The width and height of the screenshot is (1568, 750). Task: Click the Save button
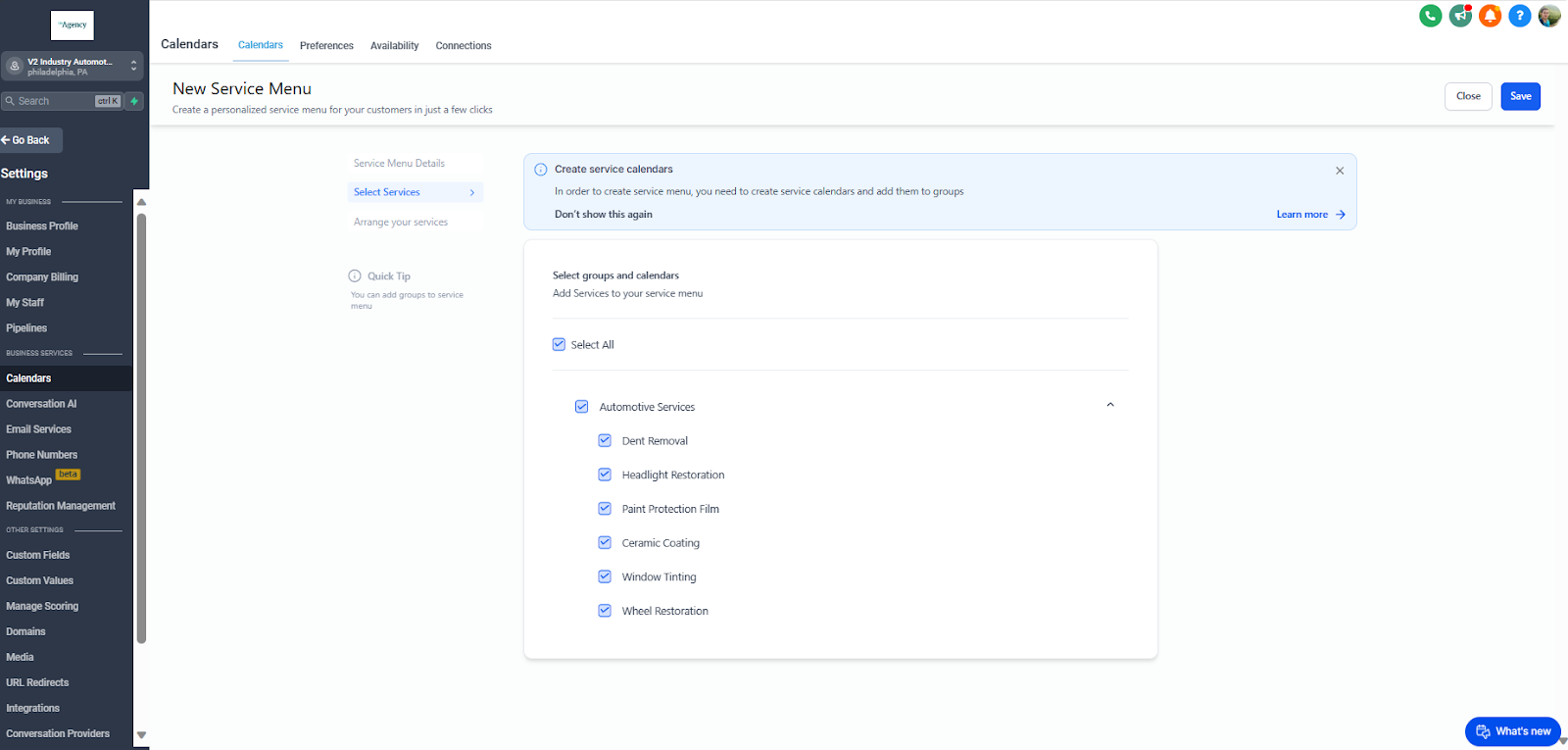tap(1521, 96)
